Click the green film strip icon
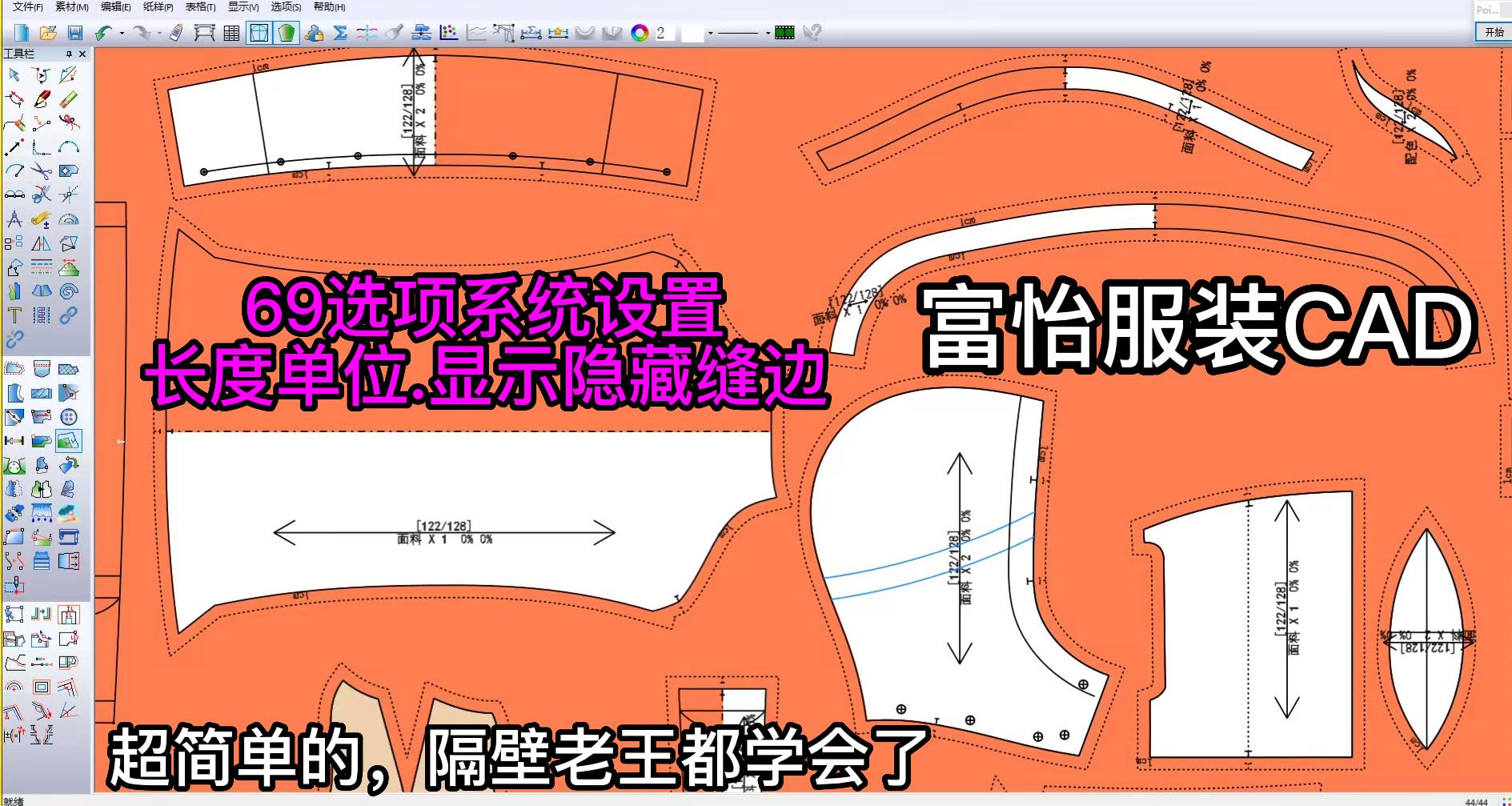1512x806 pixels. (785, 33)
